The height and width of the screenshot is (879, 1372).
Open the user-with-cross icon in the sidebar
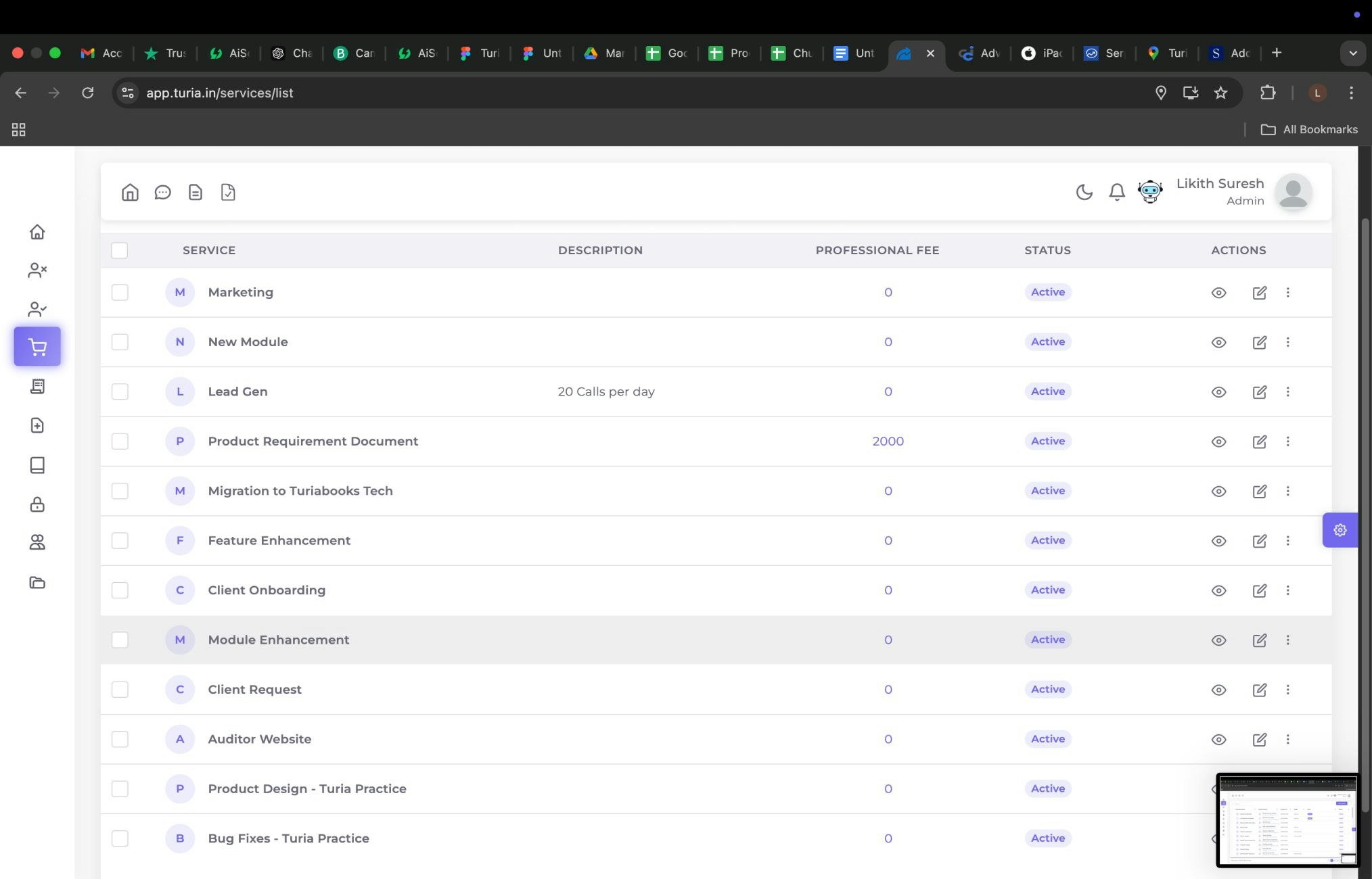37,270
